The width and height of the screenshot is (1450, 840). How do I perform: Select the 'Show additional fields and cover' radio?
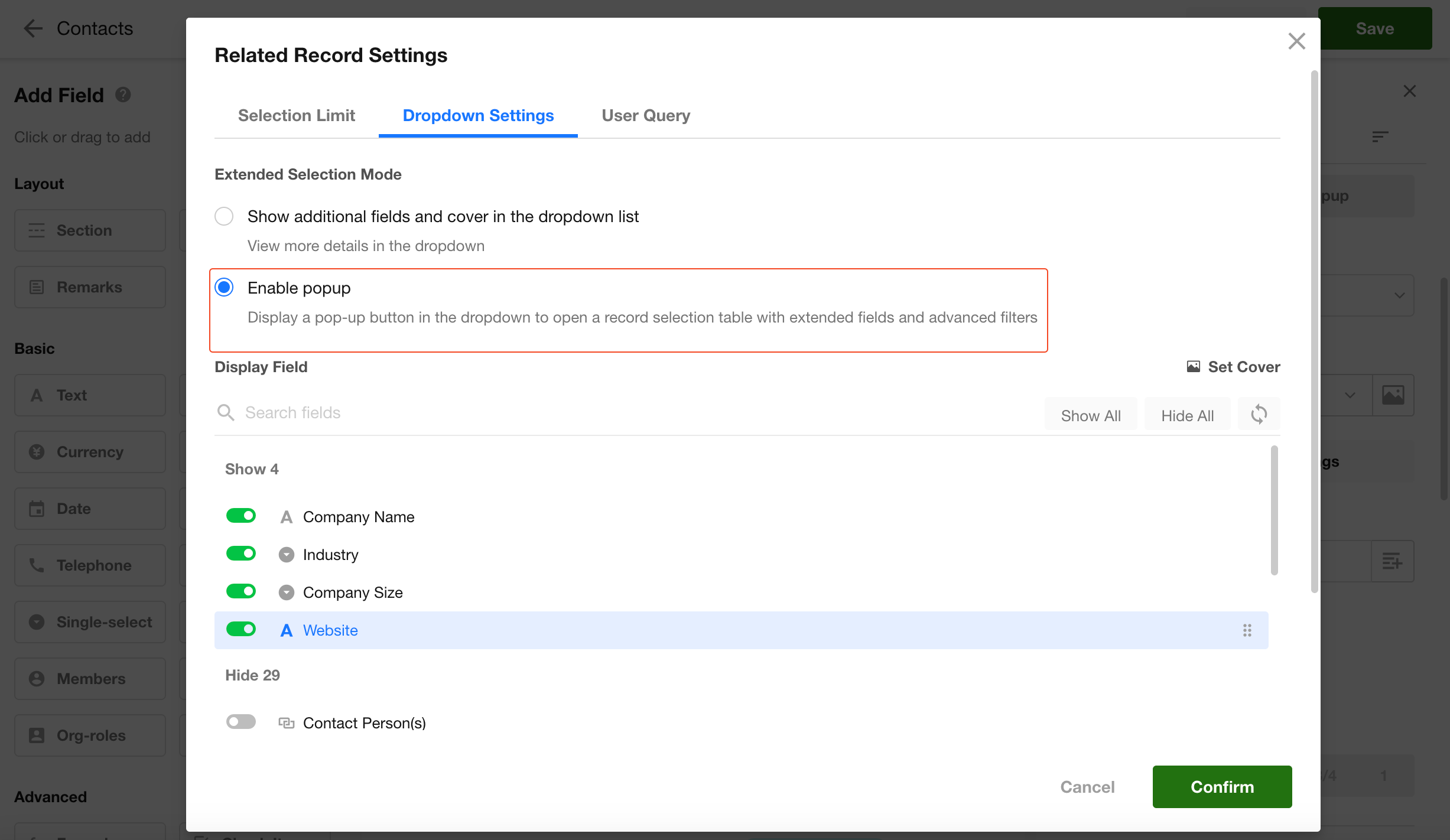[x=224, y=216]
